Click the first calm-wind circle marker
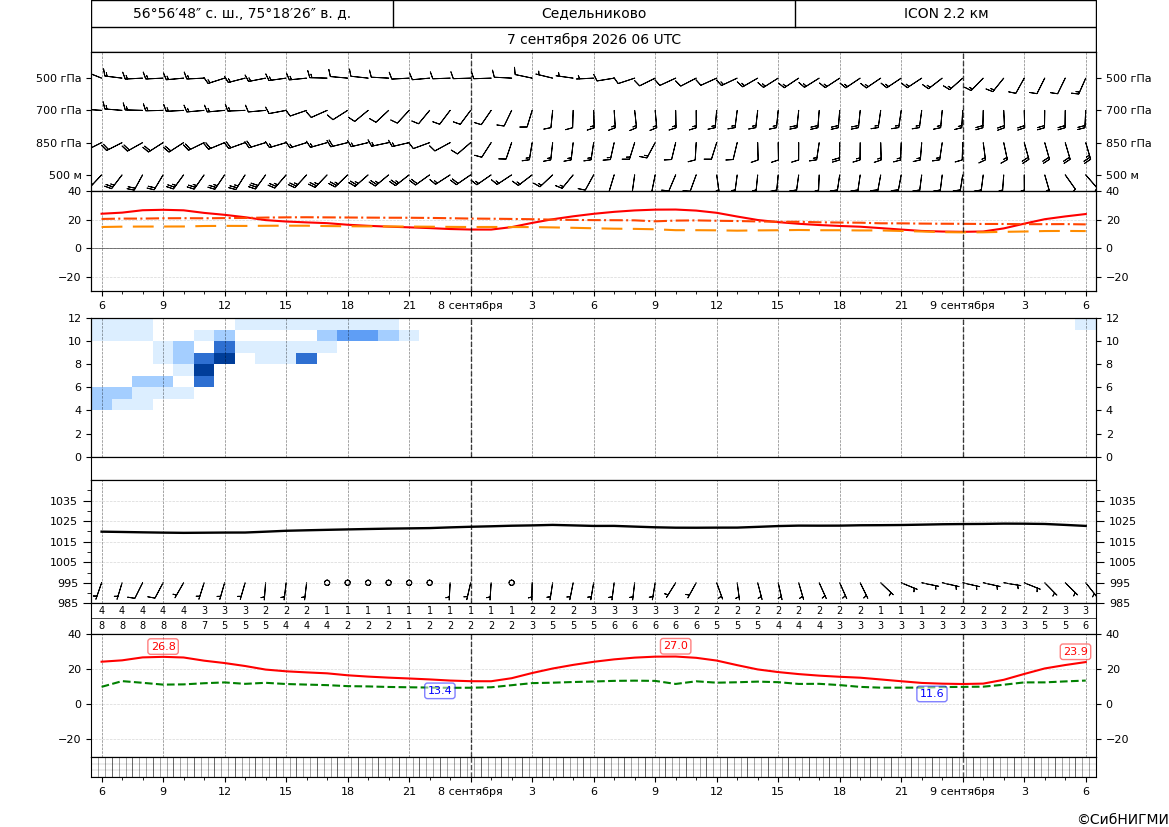The height and width of the screenshot is (827, 1169). (x=327, y=583)
